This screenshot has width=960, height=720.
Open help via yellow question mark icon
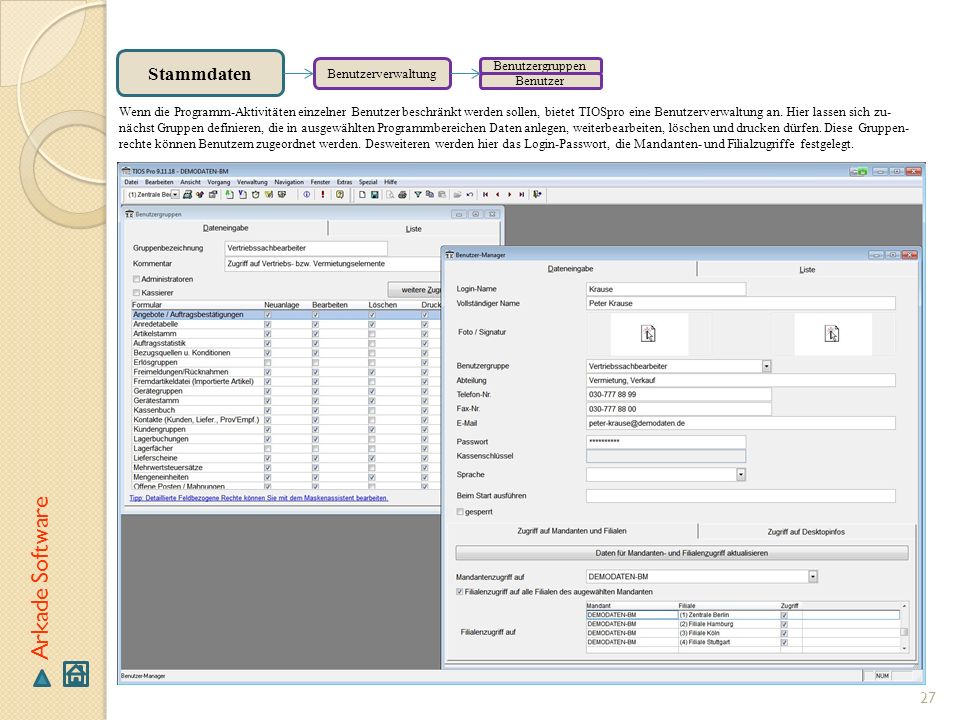click(x=340, y=195)
